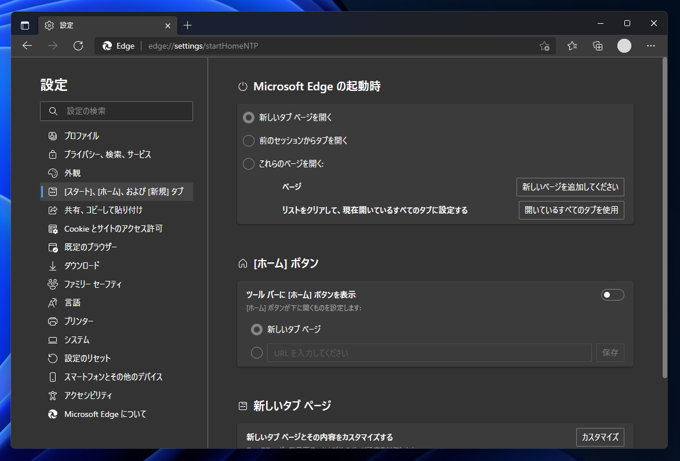This screenshot has width=680, height=461.
Task: Select 新しいタブ ページを開く radio button
Action: point(248,118)
